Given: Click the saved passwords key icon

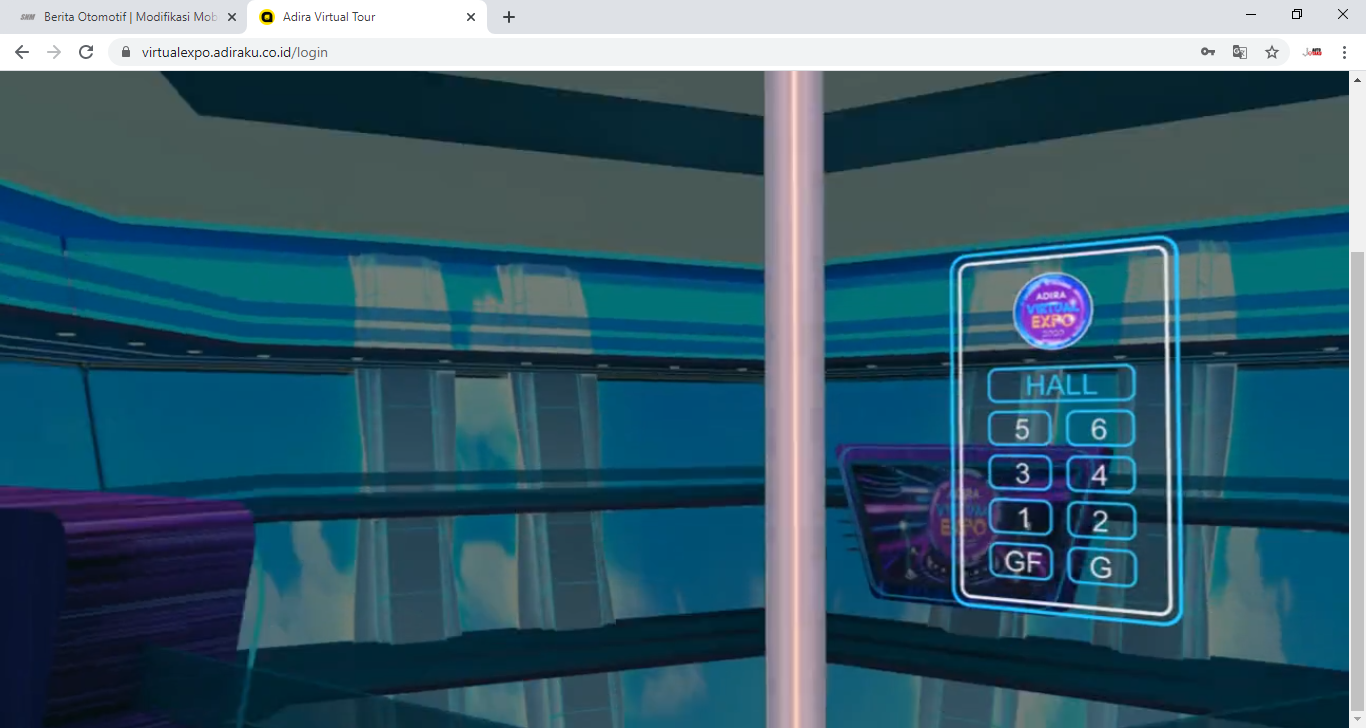Looking at the screenshot, I should point(1208,52).
